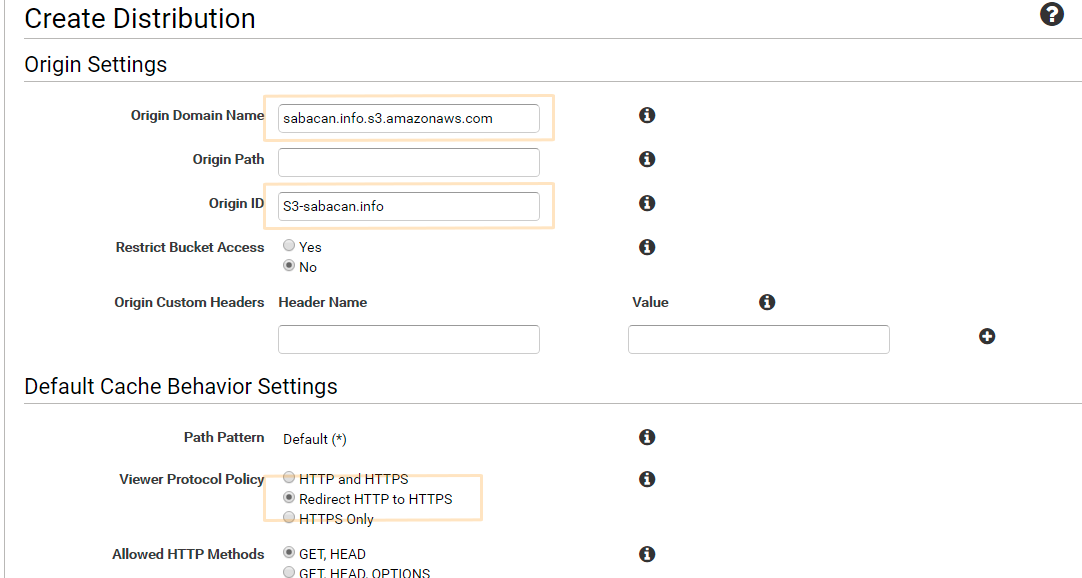Show info for Origin Domain Name
Screen dimensions: 1082x578
pyautogui.click(x=647, y=115)
